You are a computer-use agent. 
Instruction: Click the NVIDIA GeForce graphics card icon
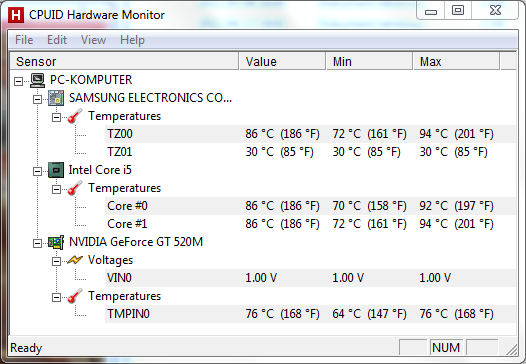point(56,242)
